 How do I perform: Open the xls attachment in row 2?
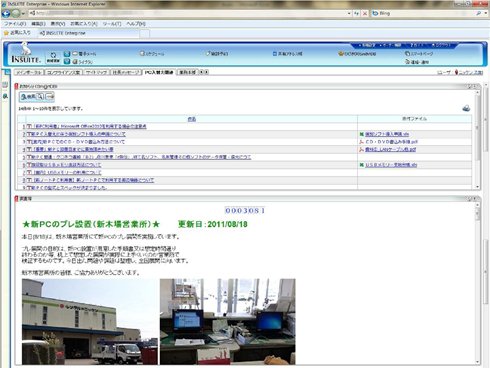click(387, 134)
